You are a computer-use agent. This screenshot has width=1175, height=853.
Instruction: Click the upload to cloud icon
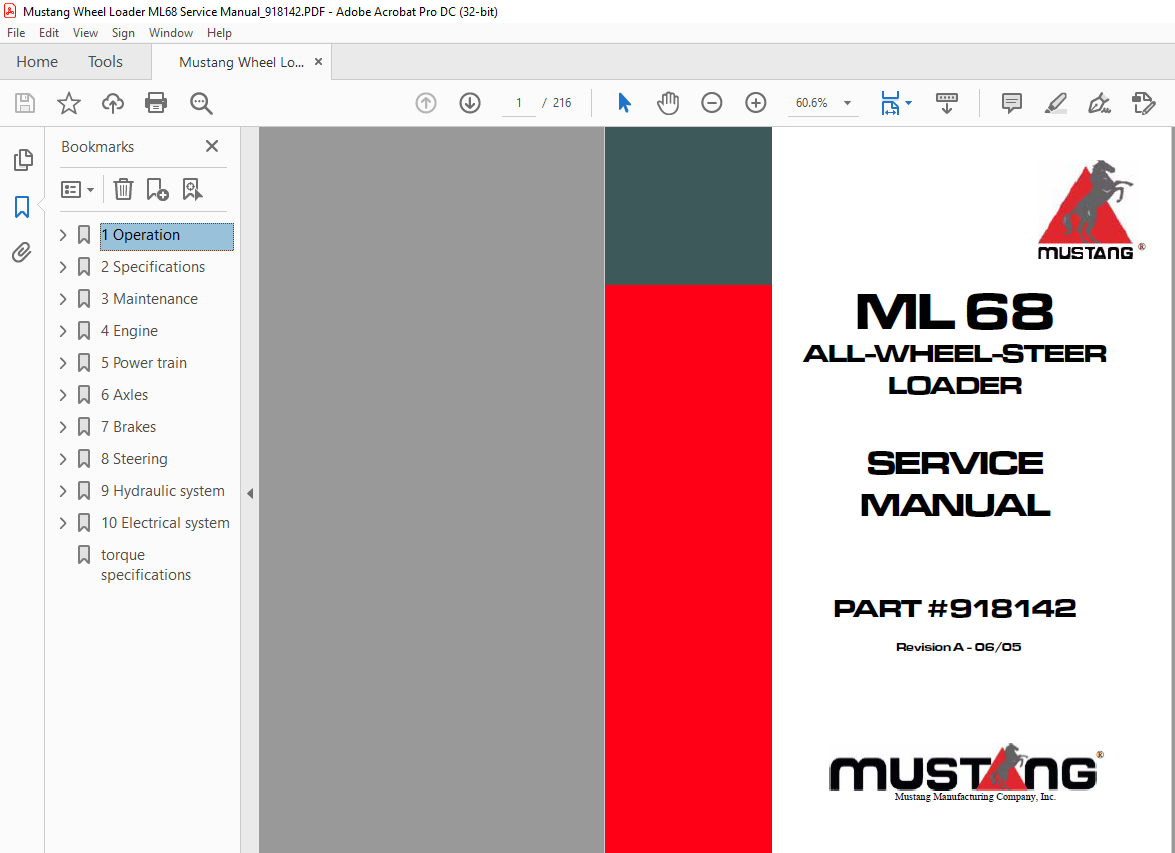(x=113, y=103)
